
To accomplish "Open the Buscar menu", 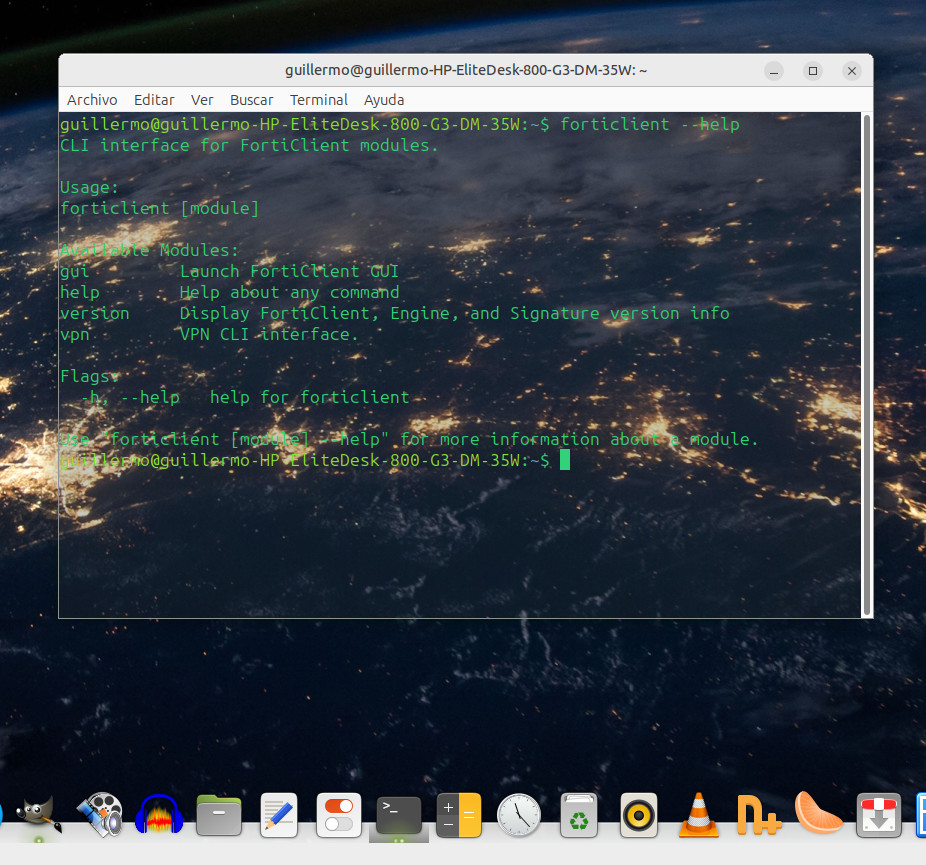I will click(252, 100).
